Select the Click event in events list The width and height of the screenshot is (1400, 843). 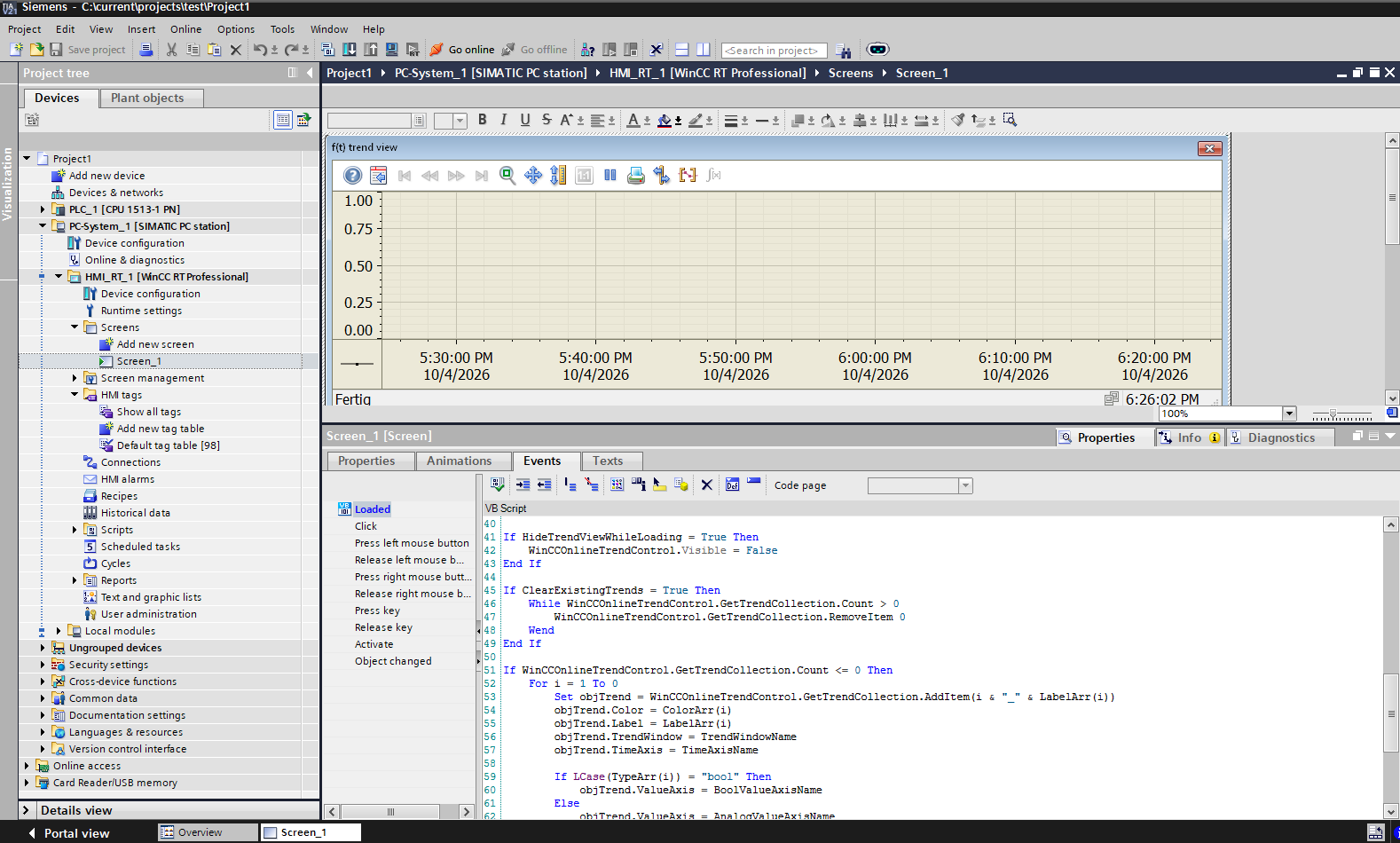click(x=366, y=526)
